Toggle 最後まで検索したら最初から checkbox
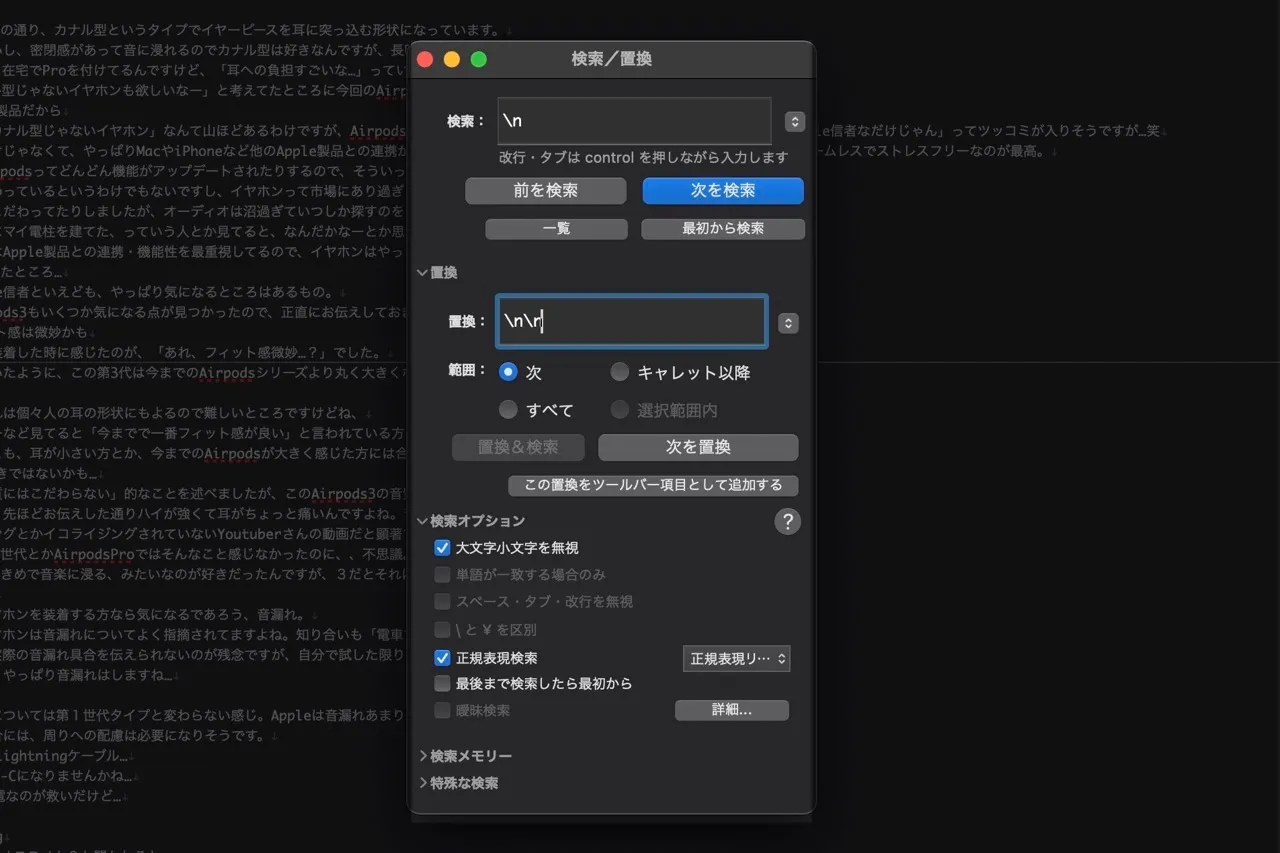The width and height of the screenshot is (1280, 853). pos(442,684)
